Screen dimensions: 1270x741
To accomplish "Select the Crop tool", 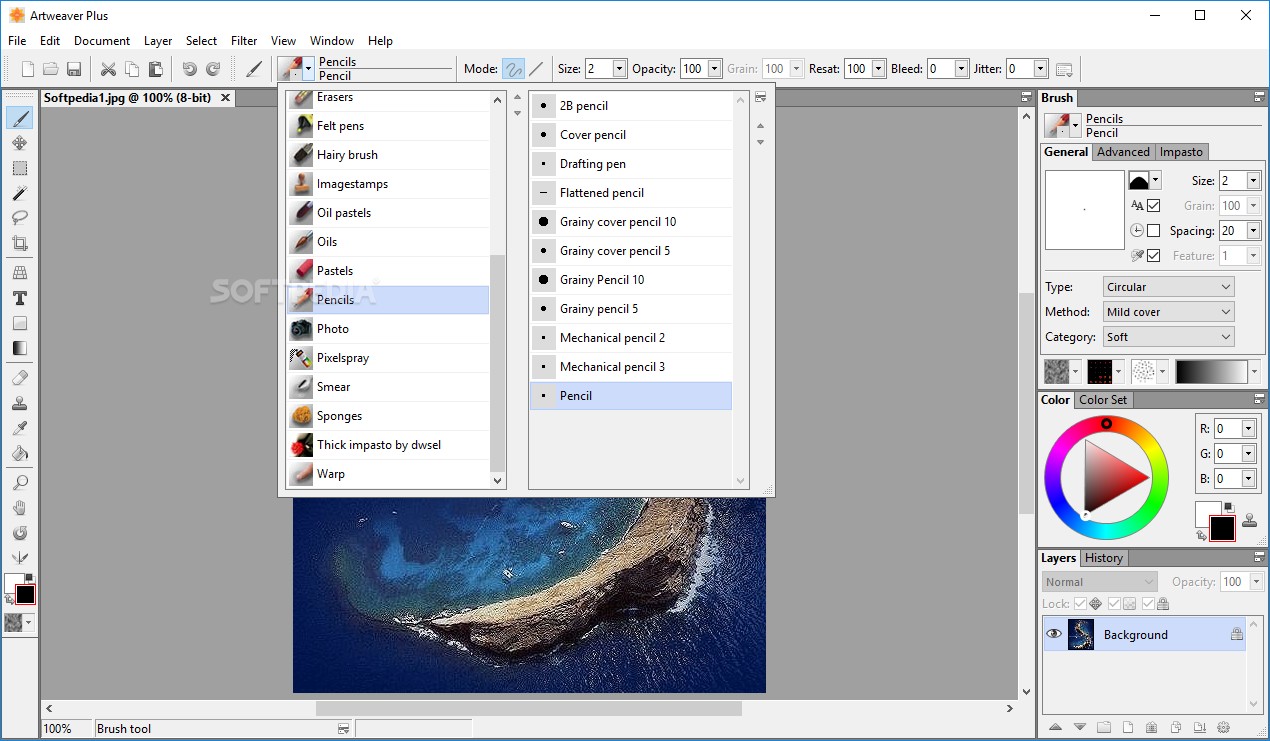I will [20, 243].
